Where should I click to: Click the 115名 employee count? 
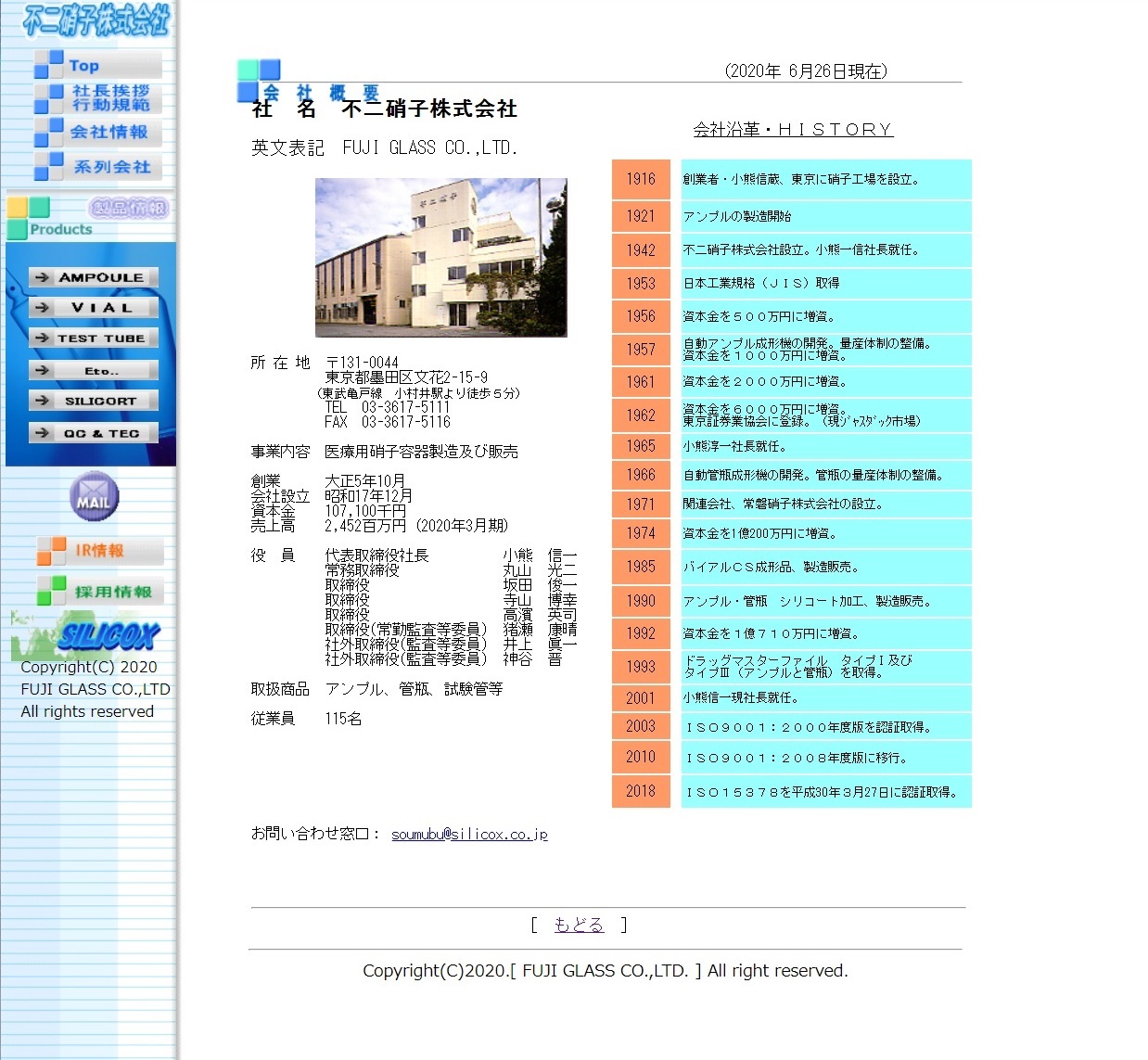(343, 719)
